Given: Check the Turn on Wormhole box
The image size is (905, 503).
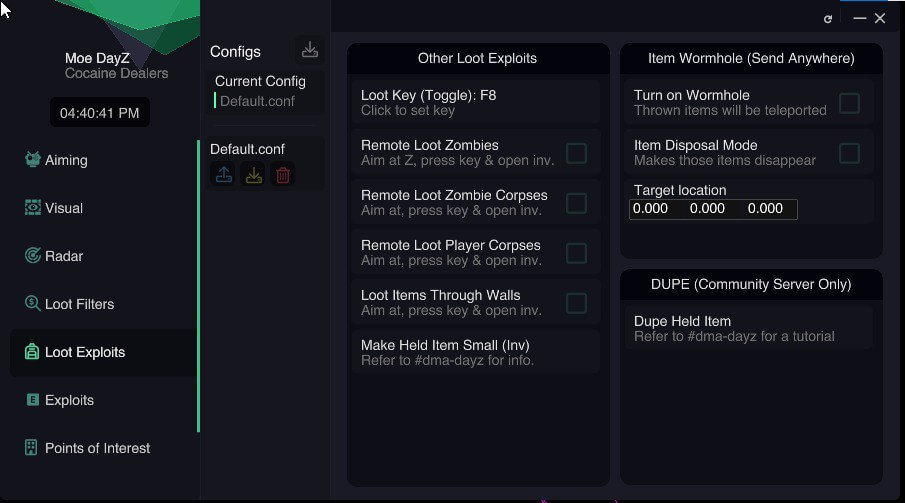Looking at the screenshot, I should pos(849,103).
